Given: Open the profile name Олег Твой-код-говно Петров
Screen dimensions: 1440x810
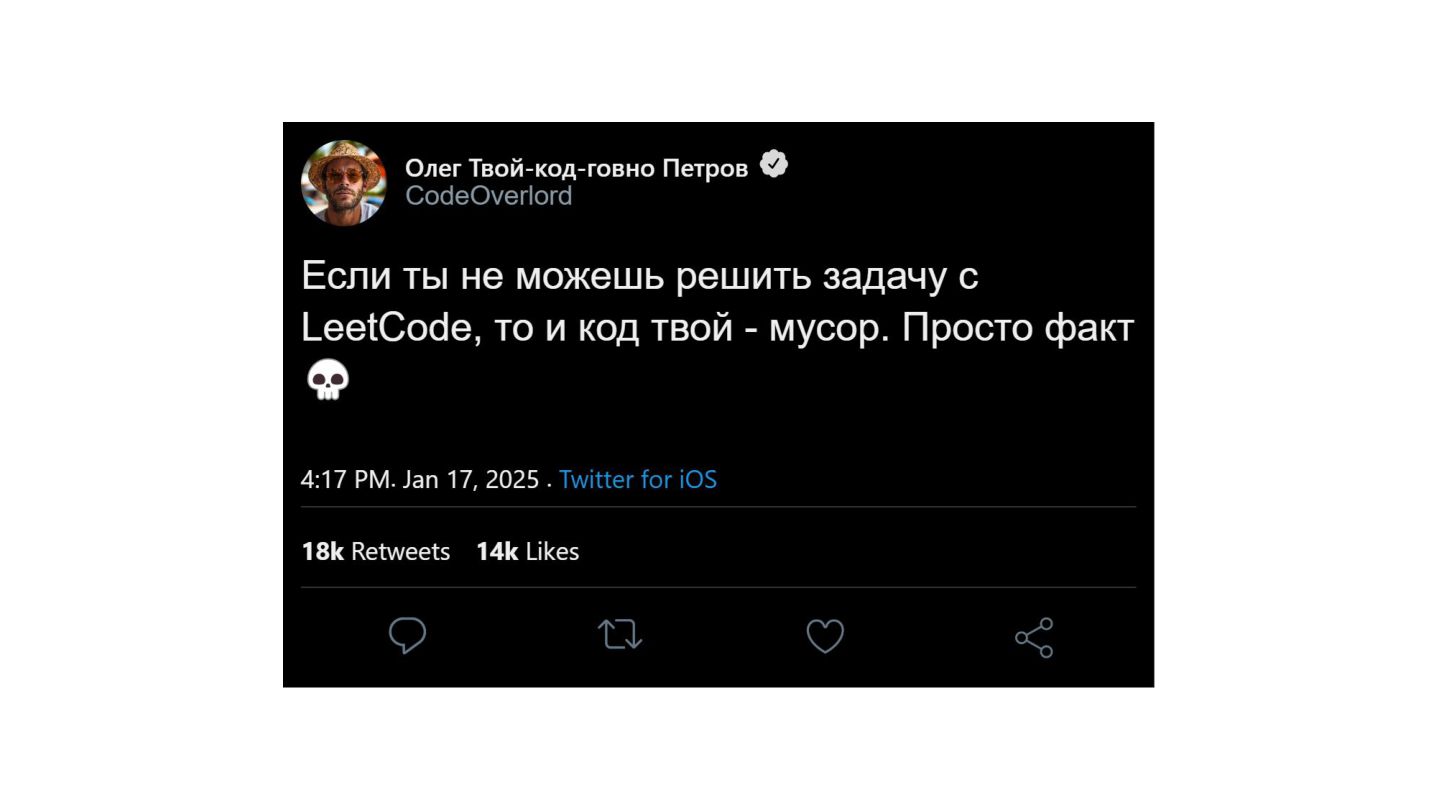Looking at the screenshot, I should (576, 168).
